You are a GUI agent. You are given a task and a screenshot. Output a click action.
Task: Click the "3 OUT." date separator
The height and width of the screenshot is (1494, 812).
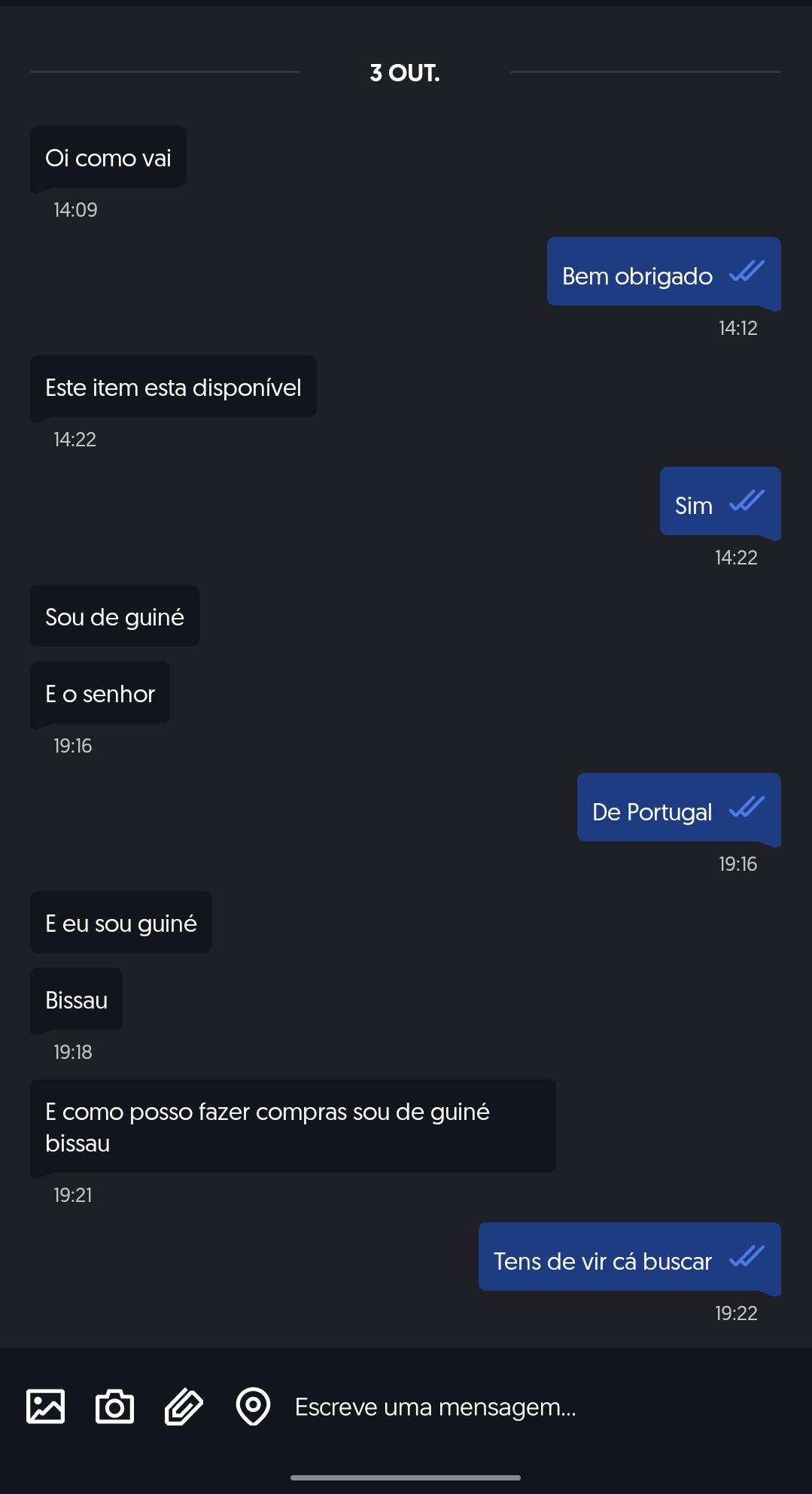click(x=405, y=73)
